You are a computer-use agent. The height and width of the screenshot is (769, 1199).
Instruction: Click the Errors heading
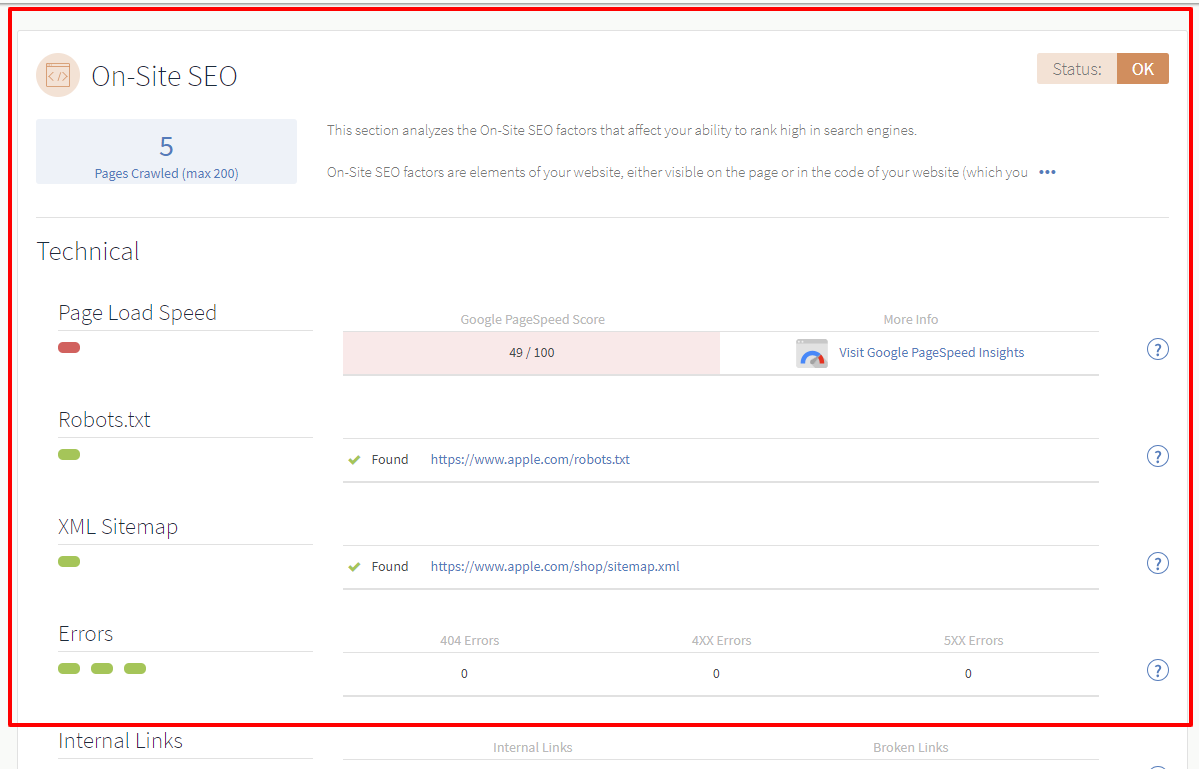[x=86, y=634]
